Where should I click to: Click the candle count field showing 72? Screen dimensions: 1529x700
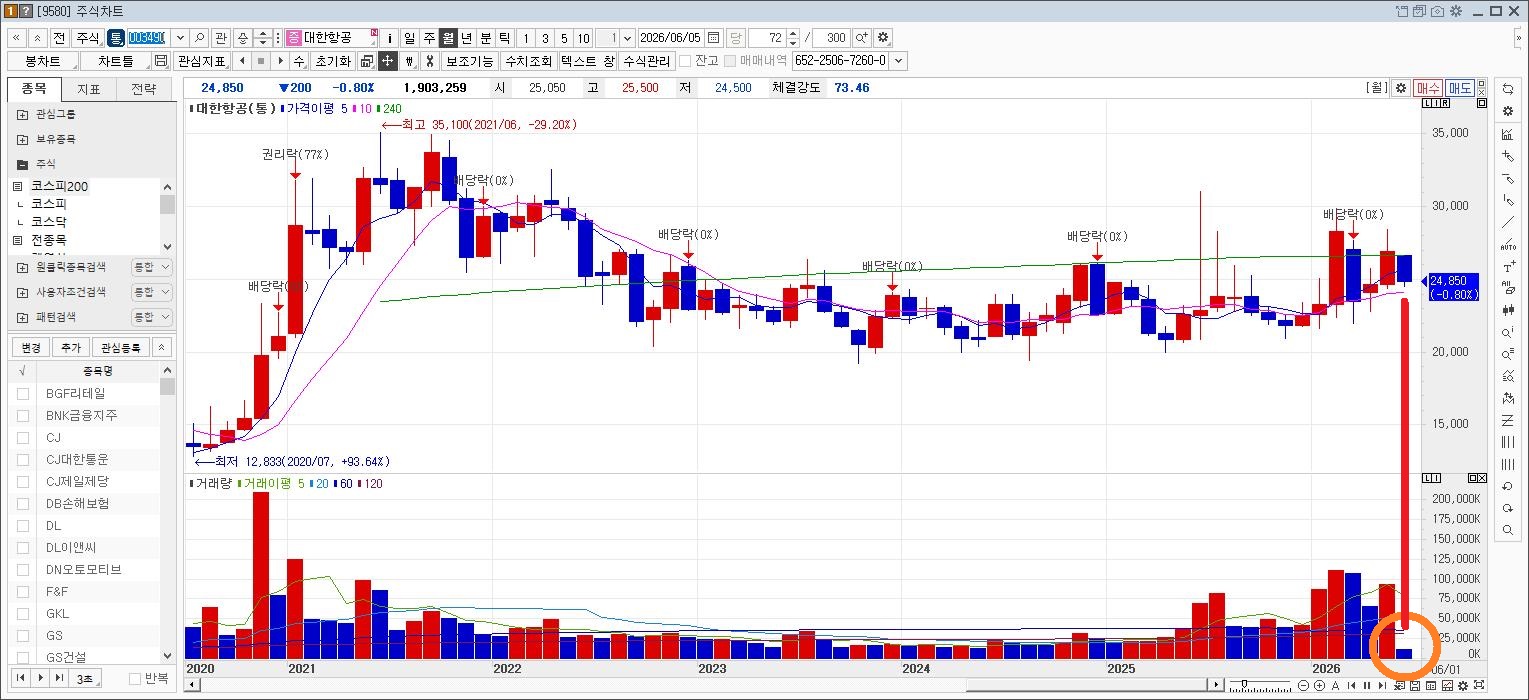pos(767,38)
